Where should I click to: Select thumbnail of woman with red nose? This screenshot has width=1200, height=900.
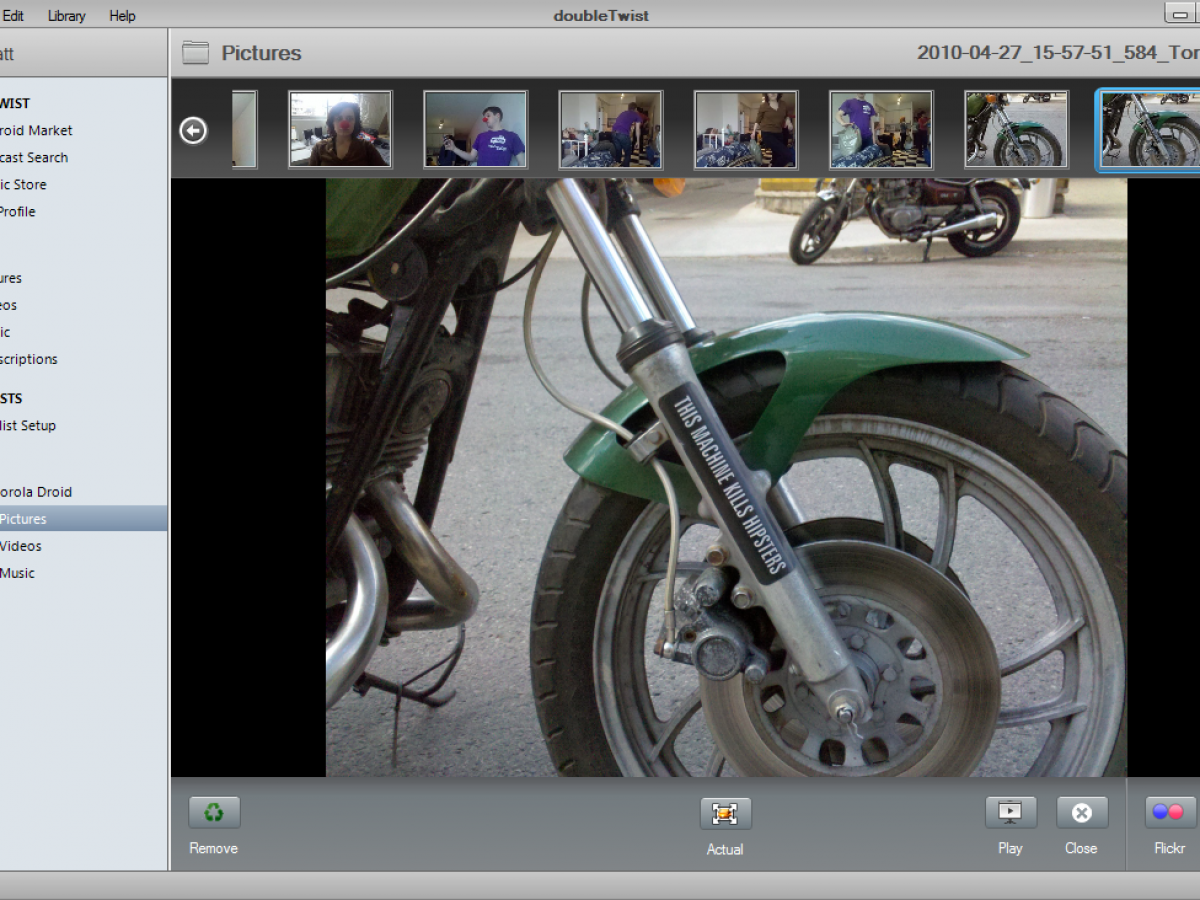[340, 129]
